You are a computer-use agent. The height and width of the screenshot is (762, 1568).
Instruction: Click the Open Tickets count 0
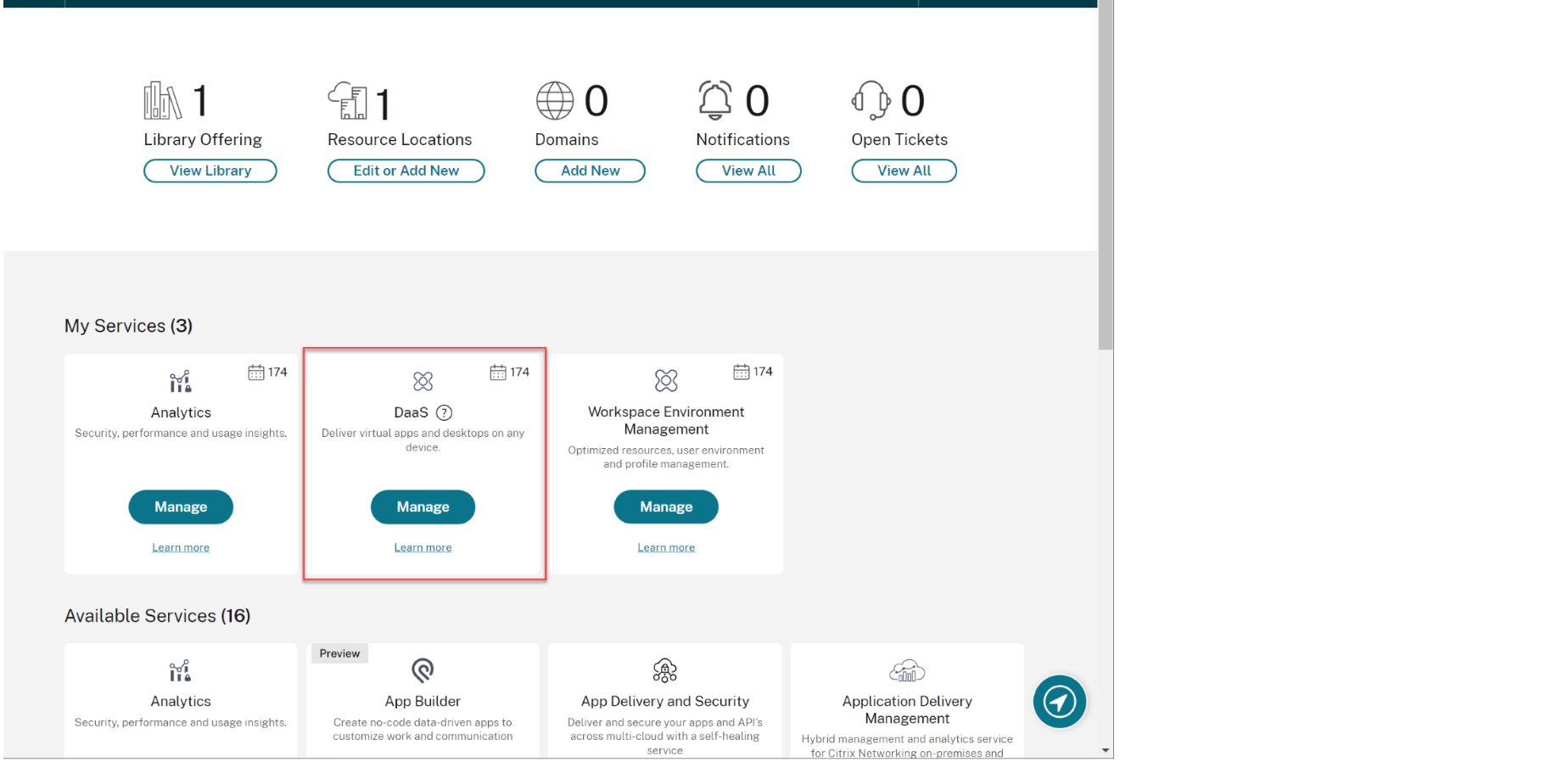pyautogui.click(x=913, y=101)
